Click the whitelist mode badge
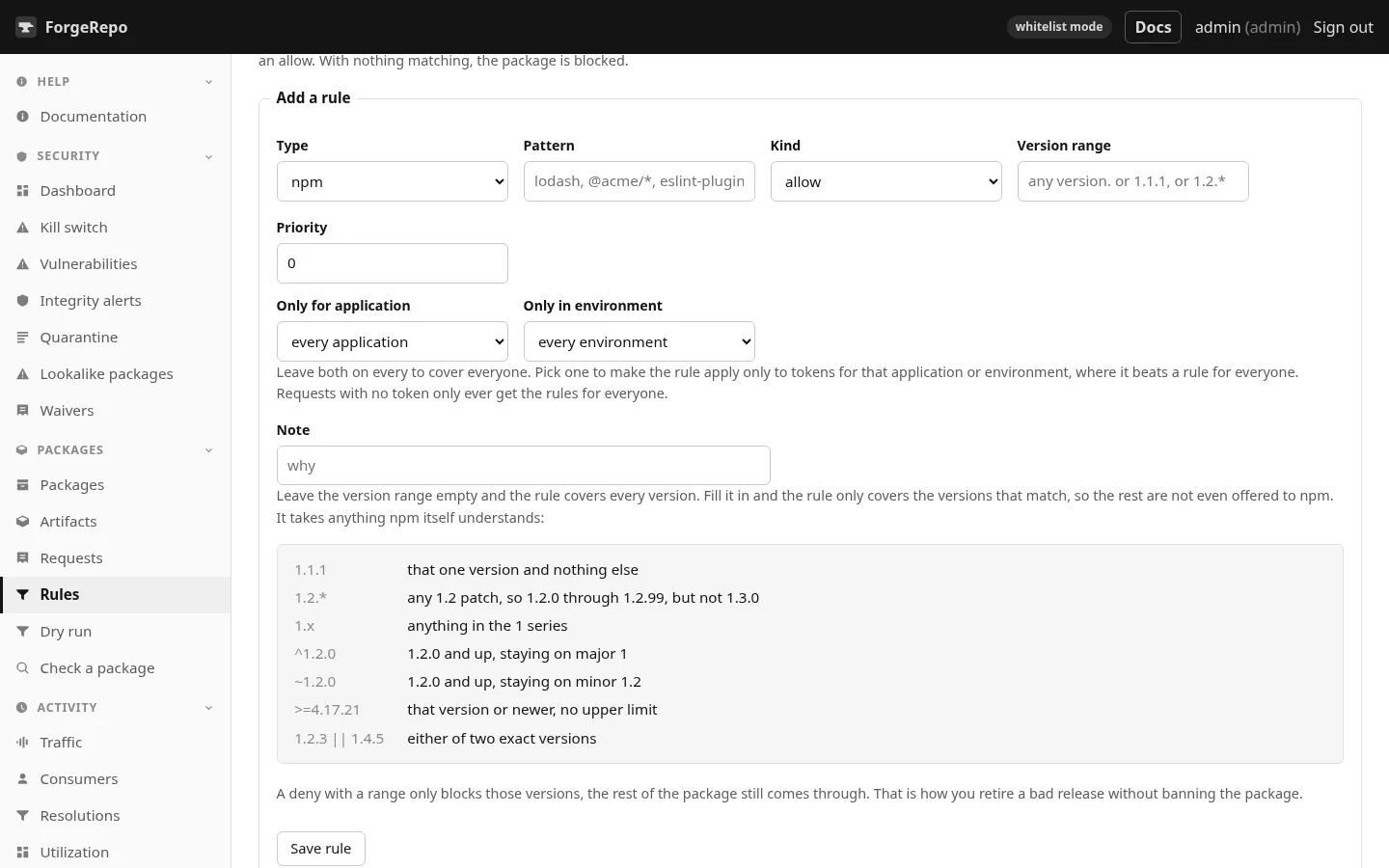The width and height of the screenshot is (1389, 868). [1058, 27]
